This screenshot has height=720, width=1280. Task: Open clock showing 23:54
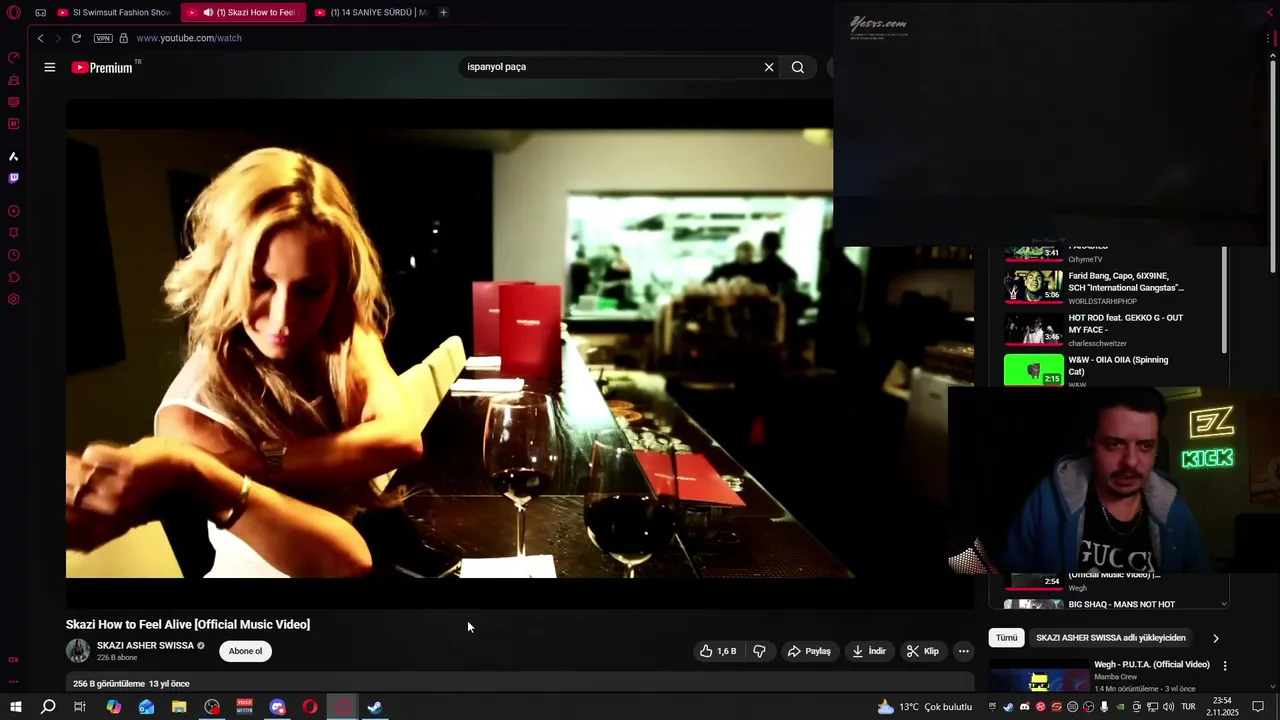click(x=1222, y=707)
